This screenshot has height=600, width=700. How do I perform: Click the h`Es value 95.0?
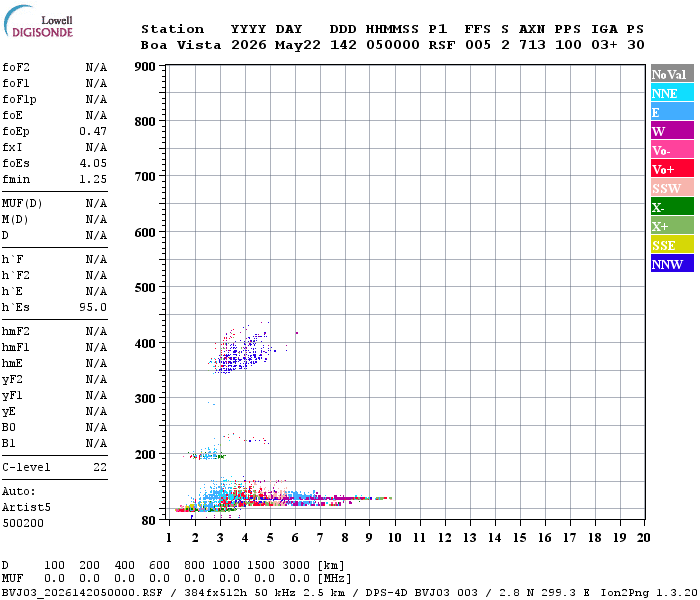93,307
